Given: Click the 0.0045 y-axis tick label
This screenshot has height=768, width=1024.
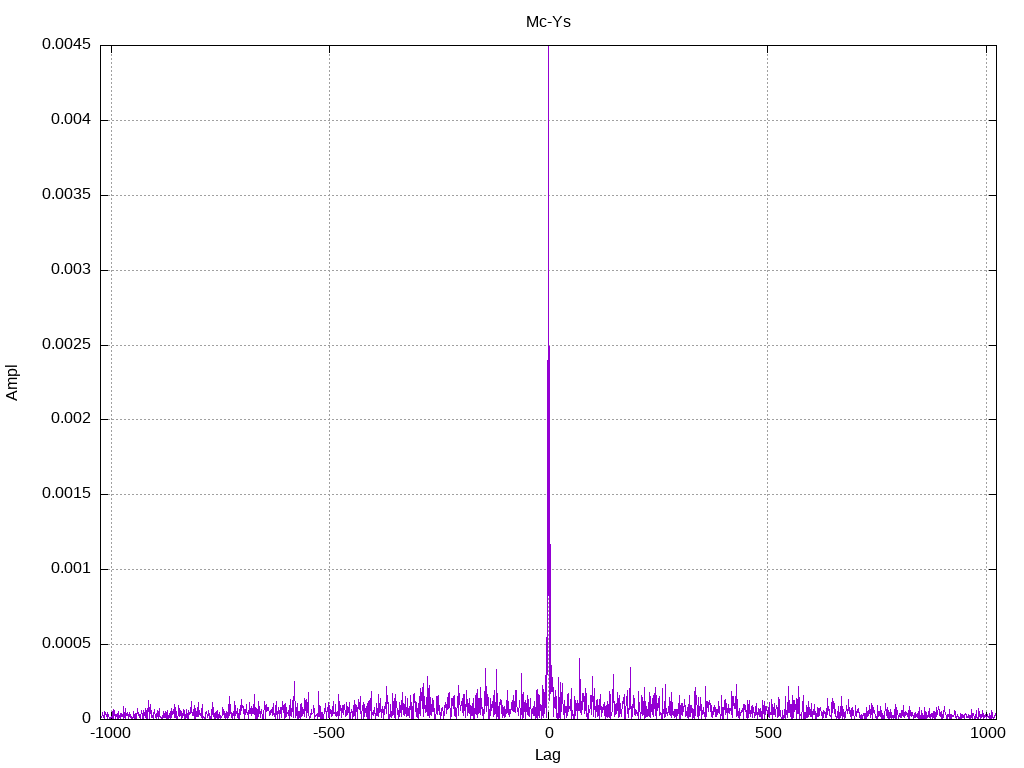Looking at the screenshot, I should click(x=67, y=44).
